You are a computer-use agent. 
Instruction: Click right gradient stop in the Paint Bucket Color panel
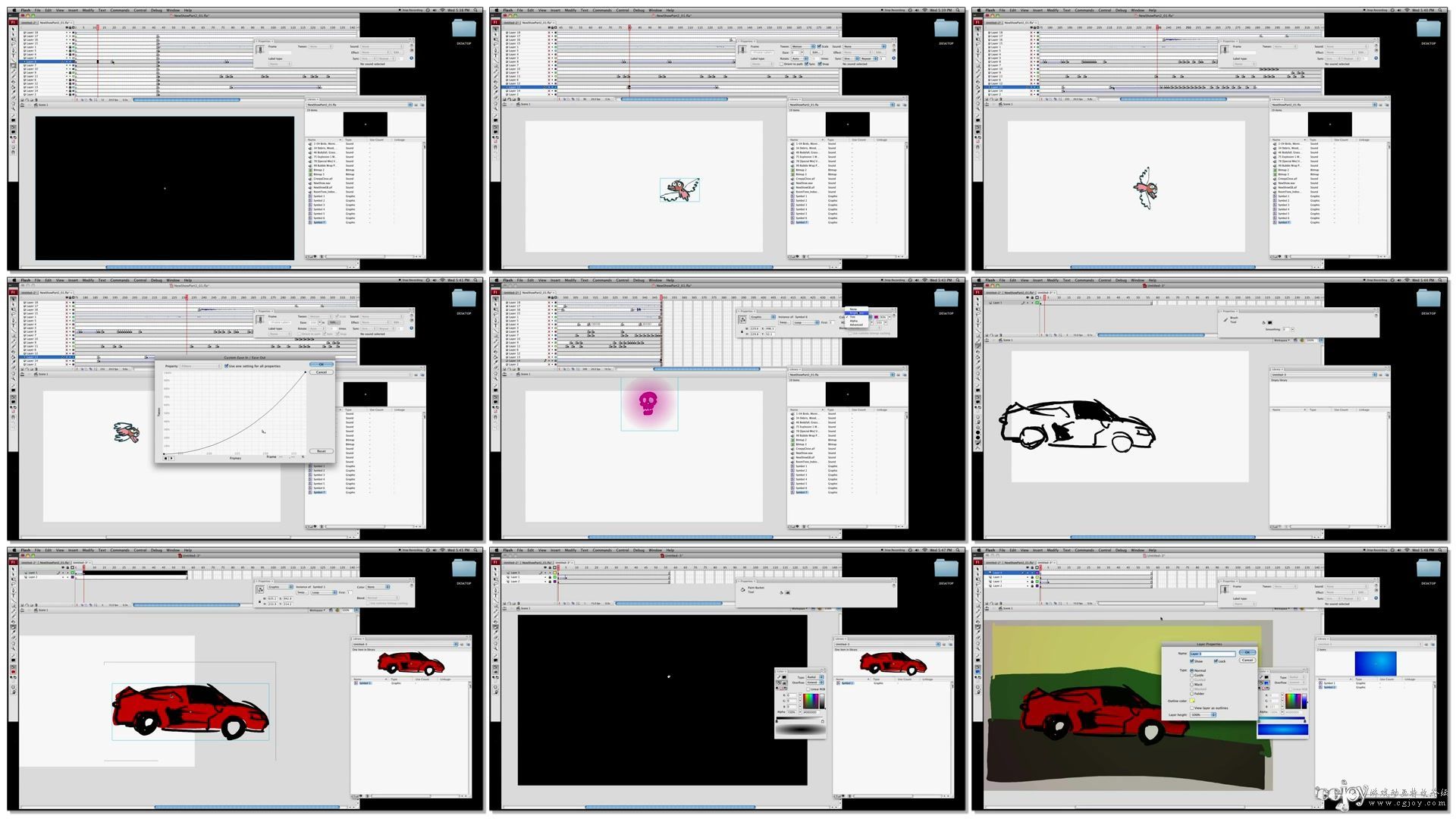point(823,721)
